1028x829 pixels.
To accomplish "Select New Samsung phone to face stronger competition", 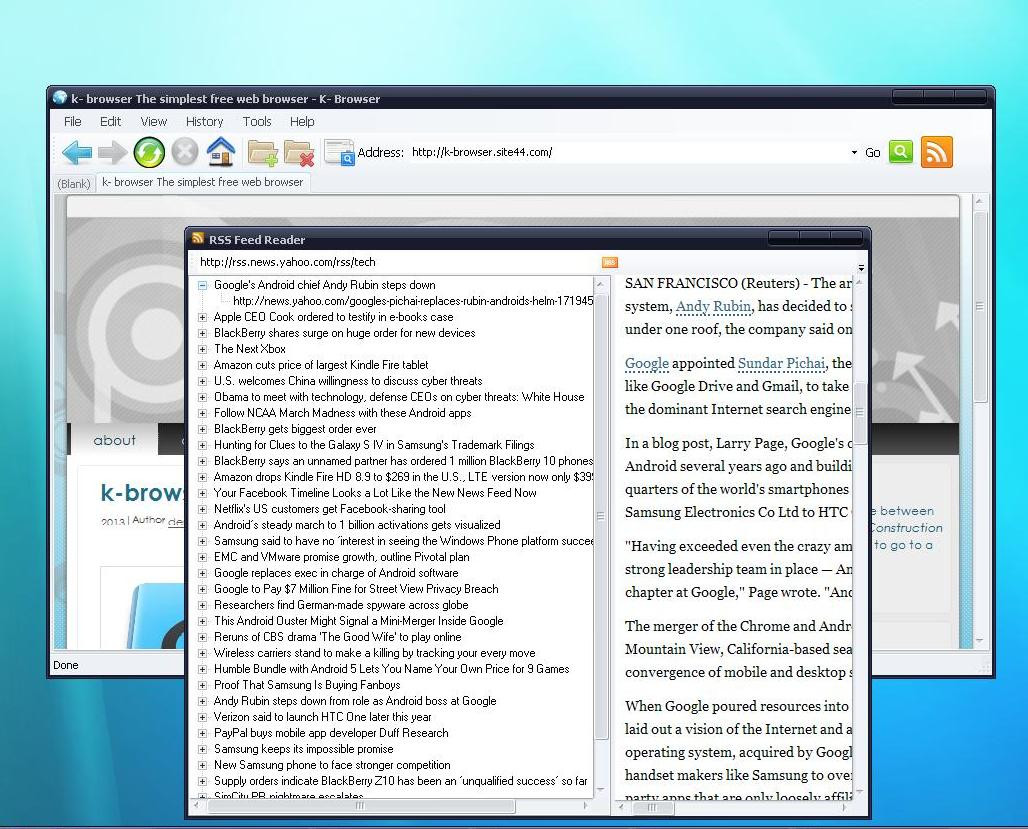I will (x=332, y=765).
